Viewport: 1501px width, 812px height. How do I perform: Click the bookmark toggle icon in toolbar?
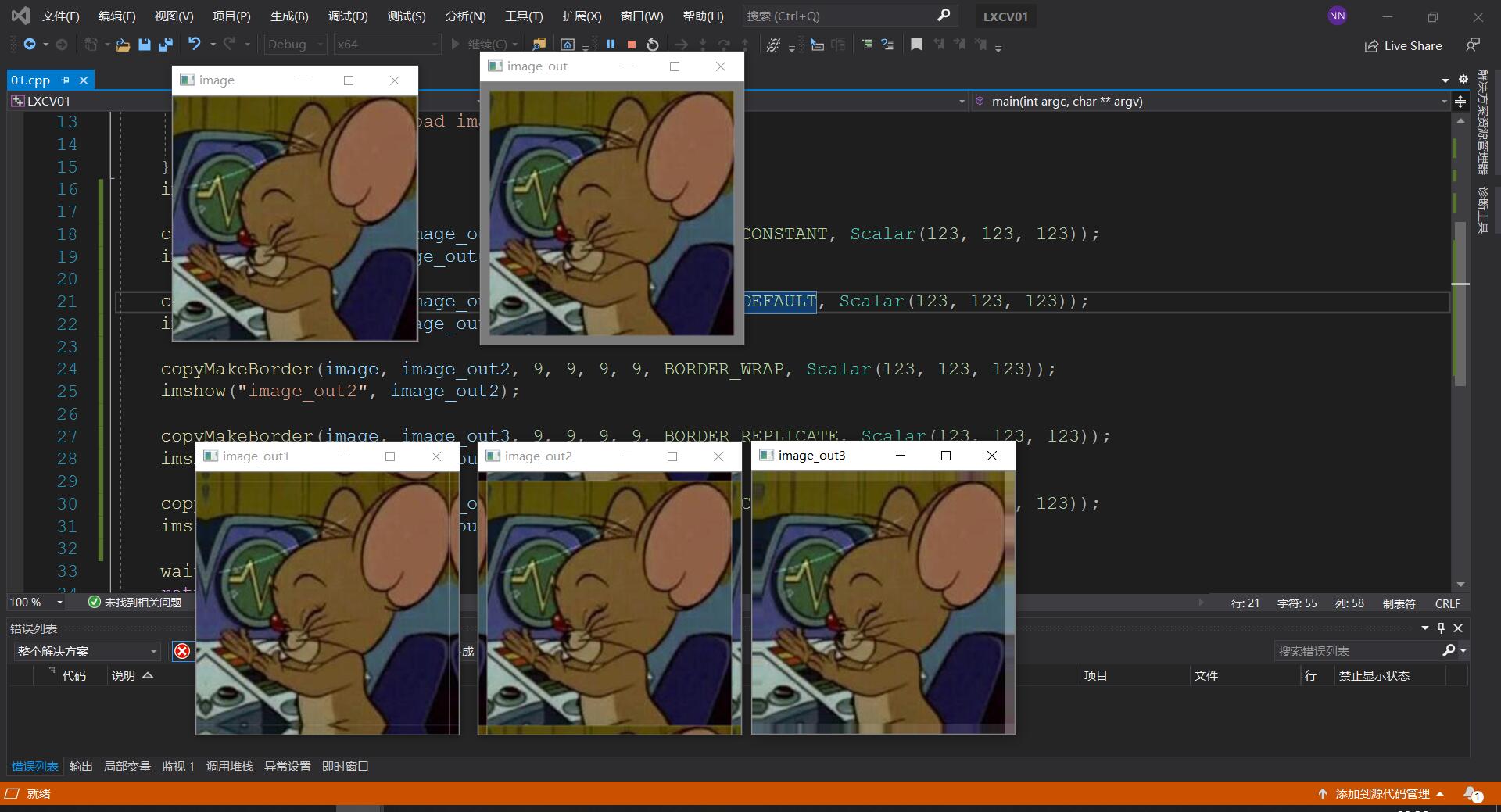point(916,45)
